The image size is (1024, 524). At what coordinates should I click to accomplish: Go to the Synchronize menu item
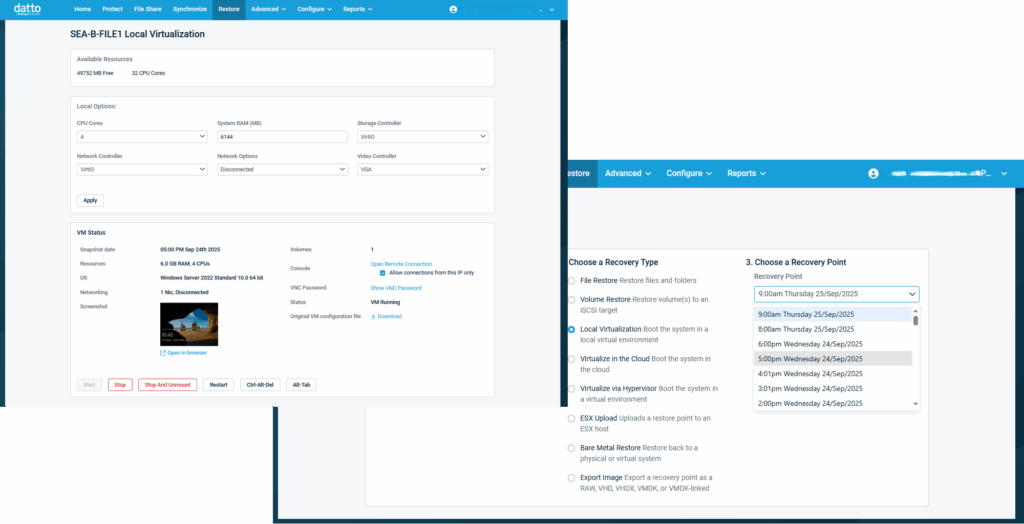coord(189,9)
